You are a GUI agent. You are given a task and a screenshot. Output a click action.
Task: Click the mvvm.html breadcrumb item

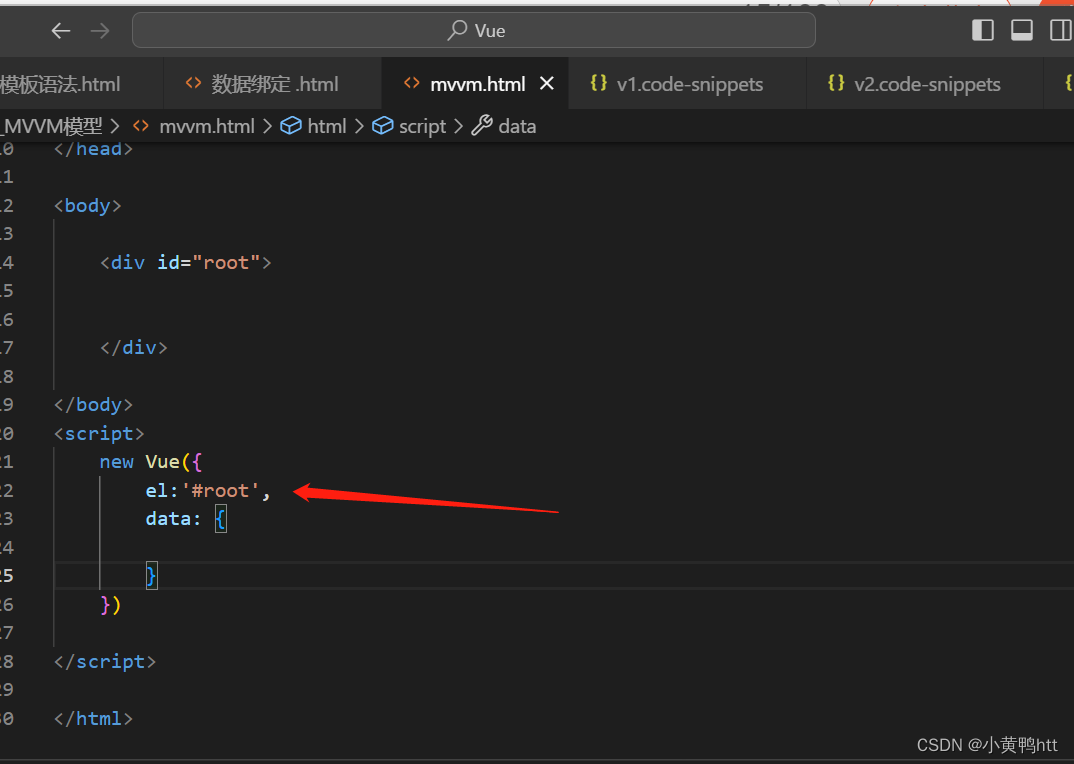207,126
